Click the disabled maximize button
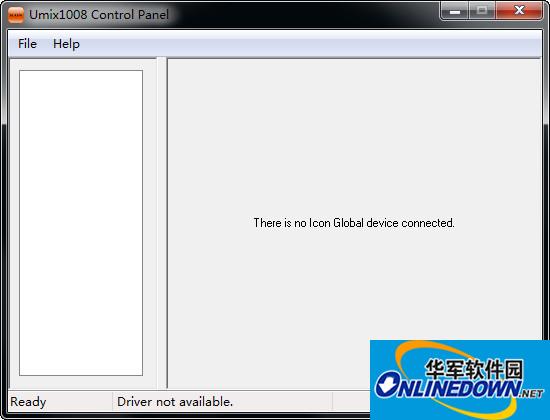550x420 pixels. point(482,11)
